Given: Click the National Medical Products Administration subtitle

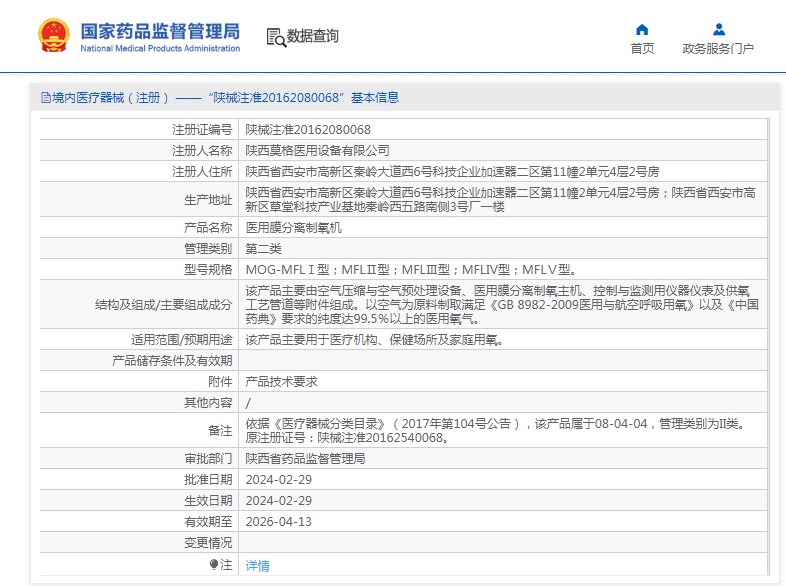Looking at the screenshot, I should coord(160,48).
